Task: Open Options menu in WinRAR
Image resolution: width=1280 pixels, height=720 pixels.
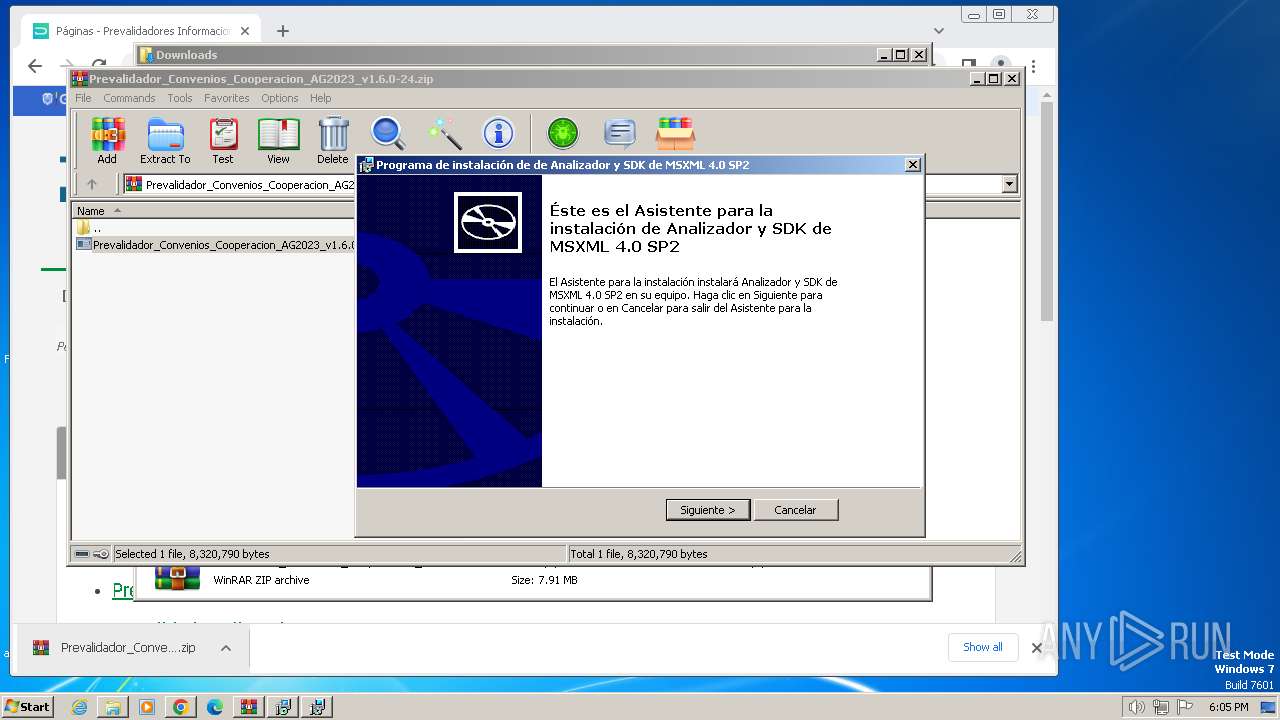Action: click(280, 98)
